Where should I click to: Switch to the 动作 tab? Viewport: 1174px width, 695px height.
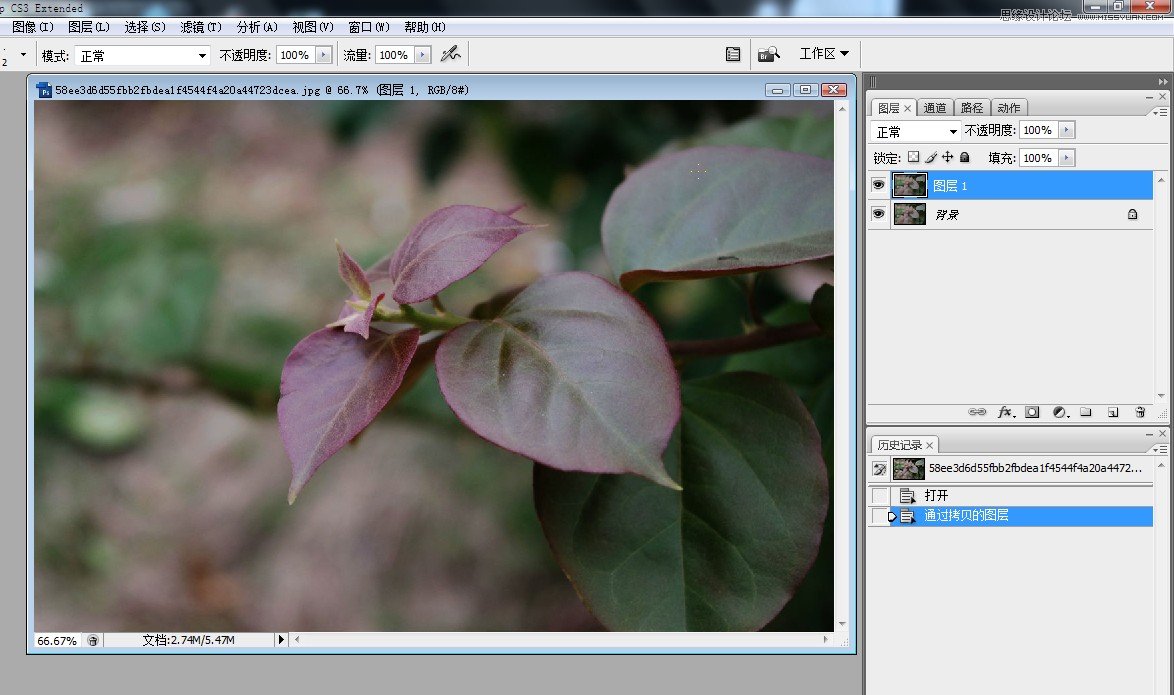pos(1009,108)
